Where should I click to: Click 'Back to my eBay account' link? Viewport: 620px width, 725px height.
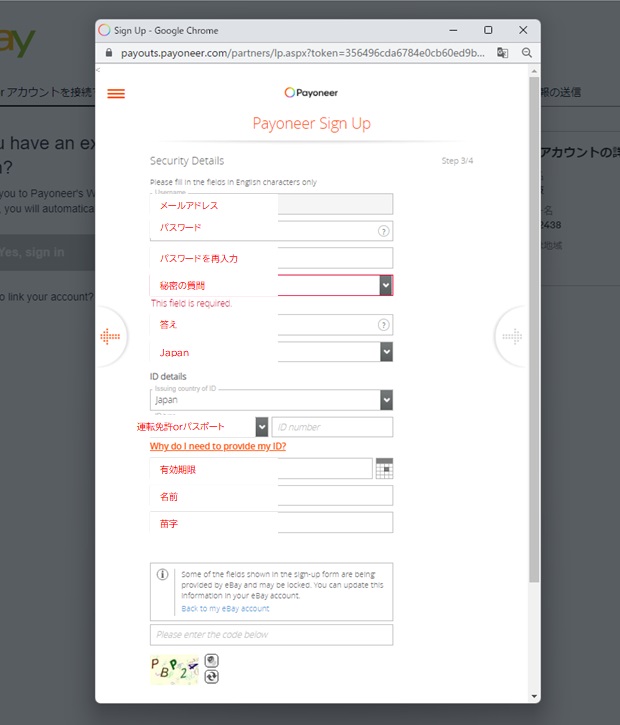225,608
